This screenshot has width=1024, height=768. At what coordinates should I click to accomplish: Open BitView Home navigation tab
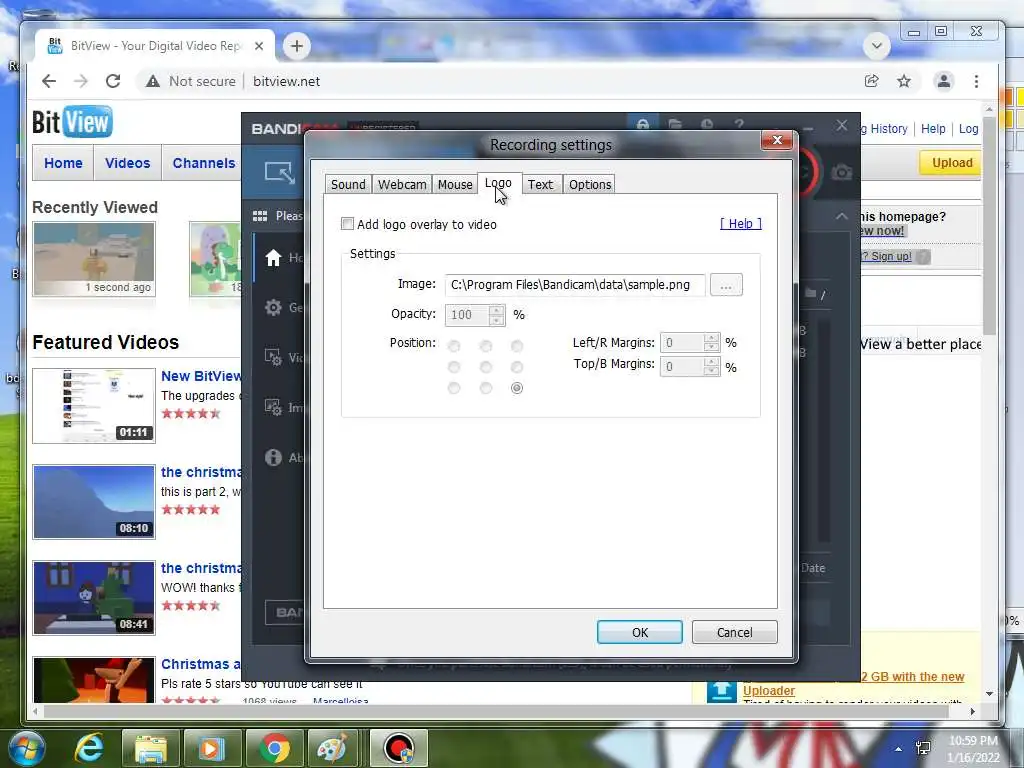[63, 163]
